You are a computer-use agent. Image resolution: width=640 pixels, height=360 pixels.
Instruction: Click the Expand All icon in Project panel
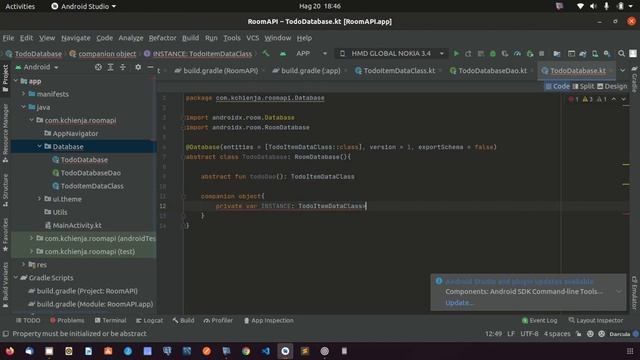tap(110, 67)
